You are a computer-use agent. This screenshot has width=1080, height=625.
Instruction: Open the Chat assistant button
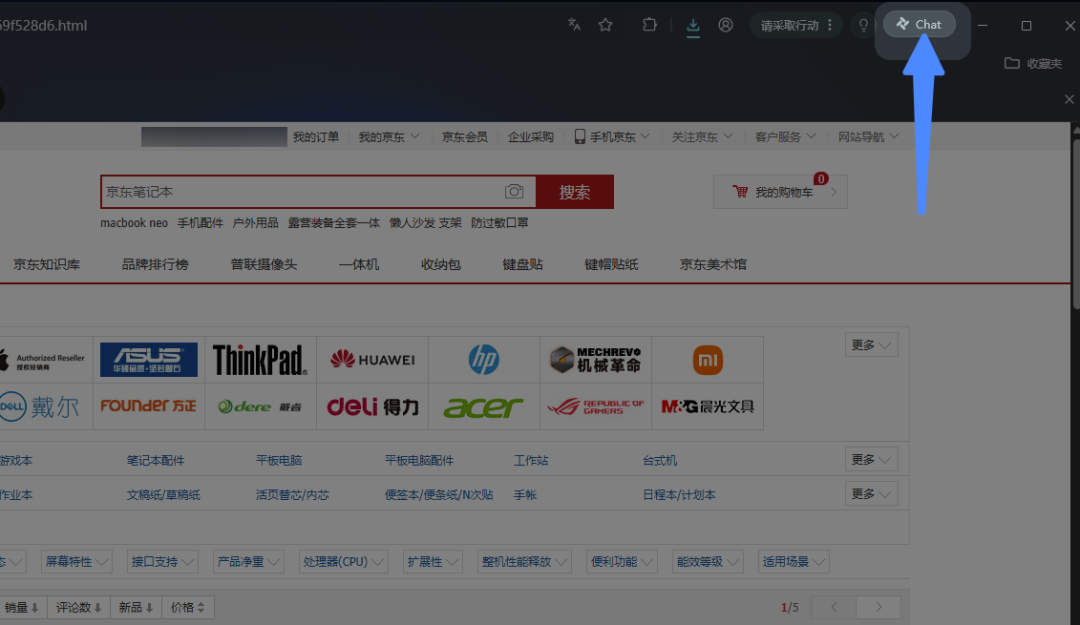click(919, 25)
